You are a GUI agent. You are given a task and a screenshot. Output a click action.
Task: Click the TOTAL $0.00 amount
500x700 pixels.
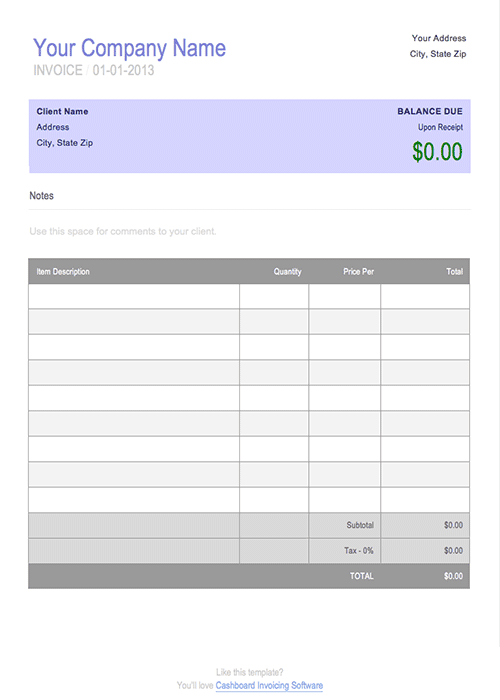click(x=453, y=576)
